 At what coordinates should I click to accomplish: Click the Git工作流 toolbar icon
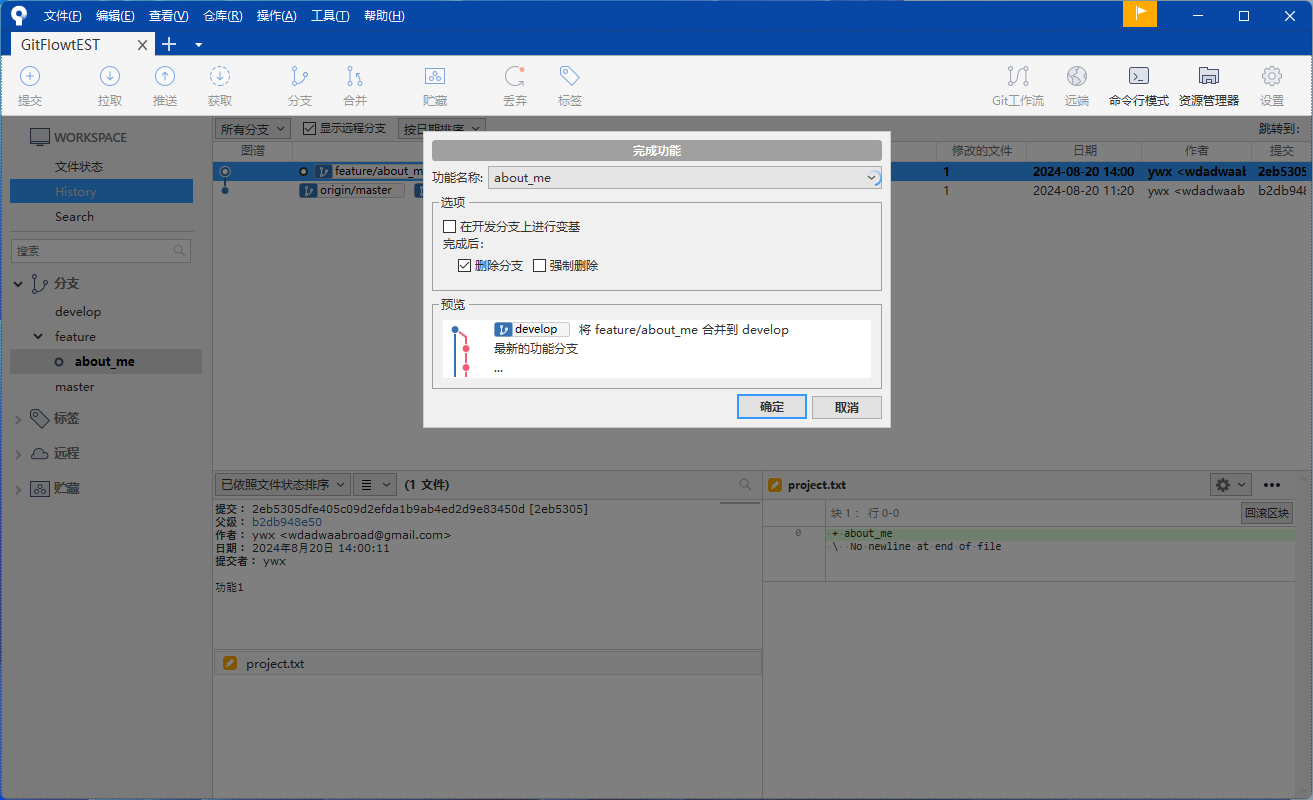coord(1017,77)
